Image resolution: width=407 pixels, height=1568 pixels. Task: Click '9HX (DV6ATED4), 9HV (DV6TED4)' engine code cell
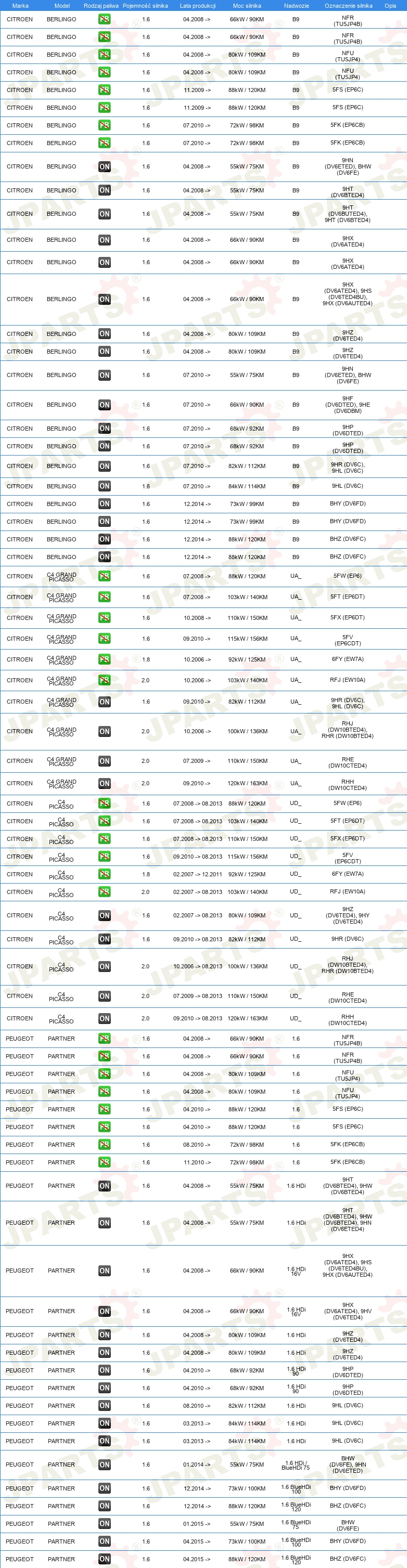(x=348, y=1311)
